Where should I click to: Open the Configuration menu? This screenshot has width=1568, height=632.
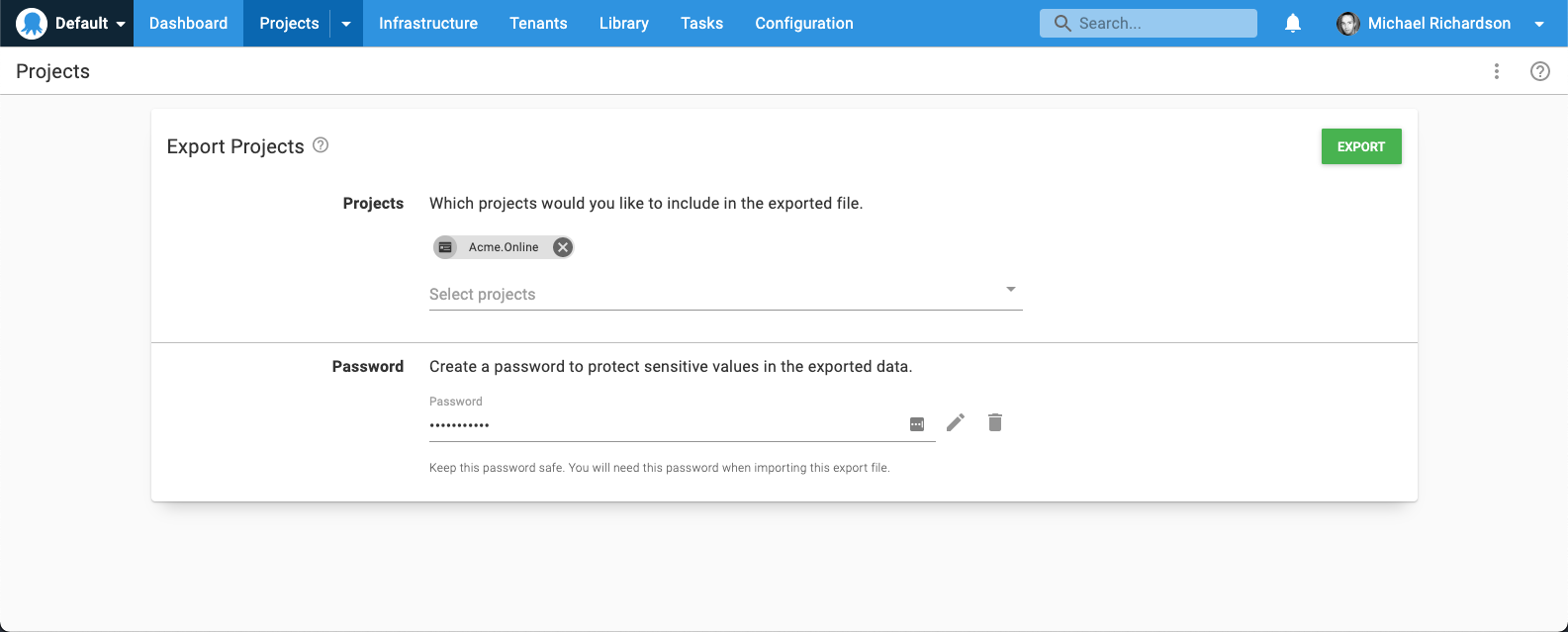[x=804, y=23]
